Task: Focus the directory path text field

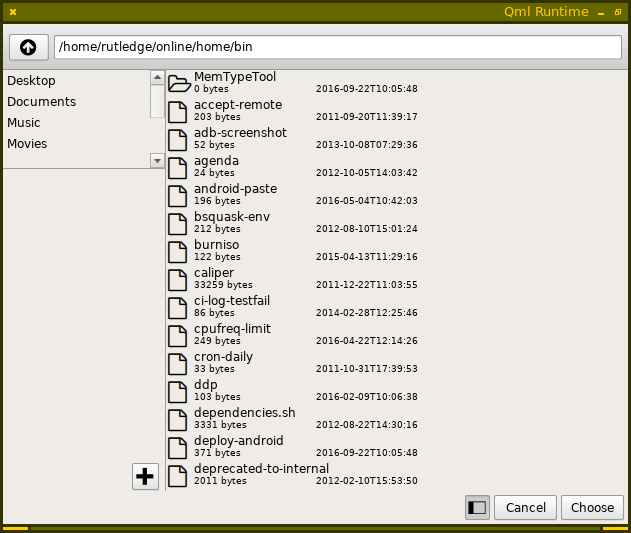Action: point(338,47)
